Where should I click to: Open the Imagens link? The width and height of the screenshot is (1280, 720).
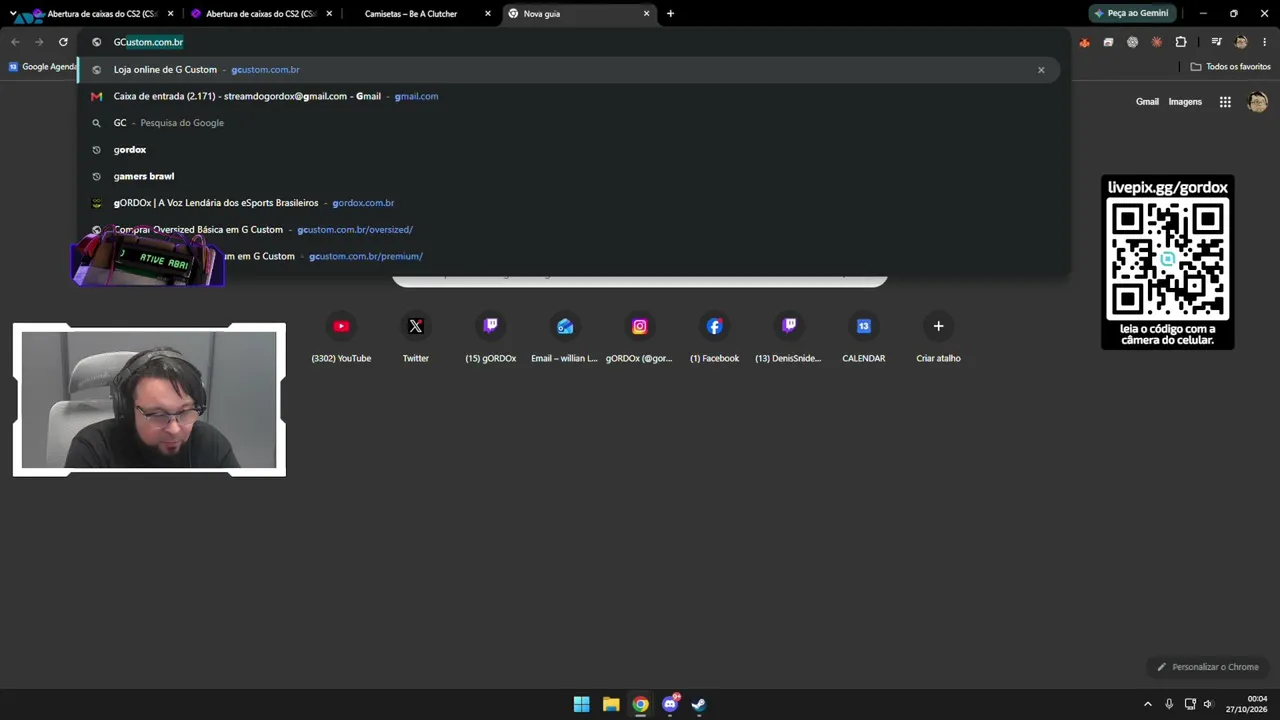(1185, 102)
